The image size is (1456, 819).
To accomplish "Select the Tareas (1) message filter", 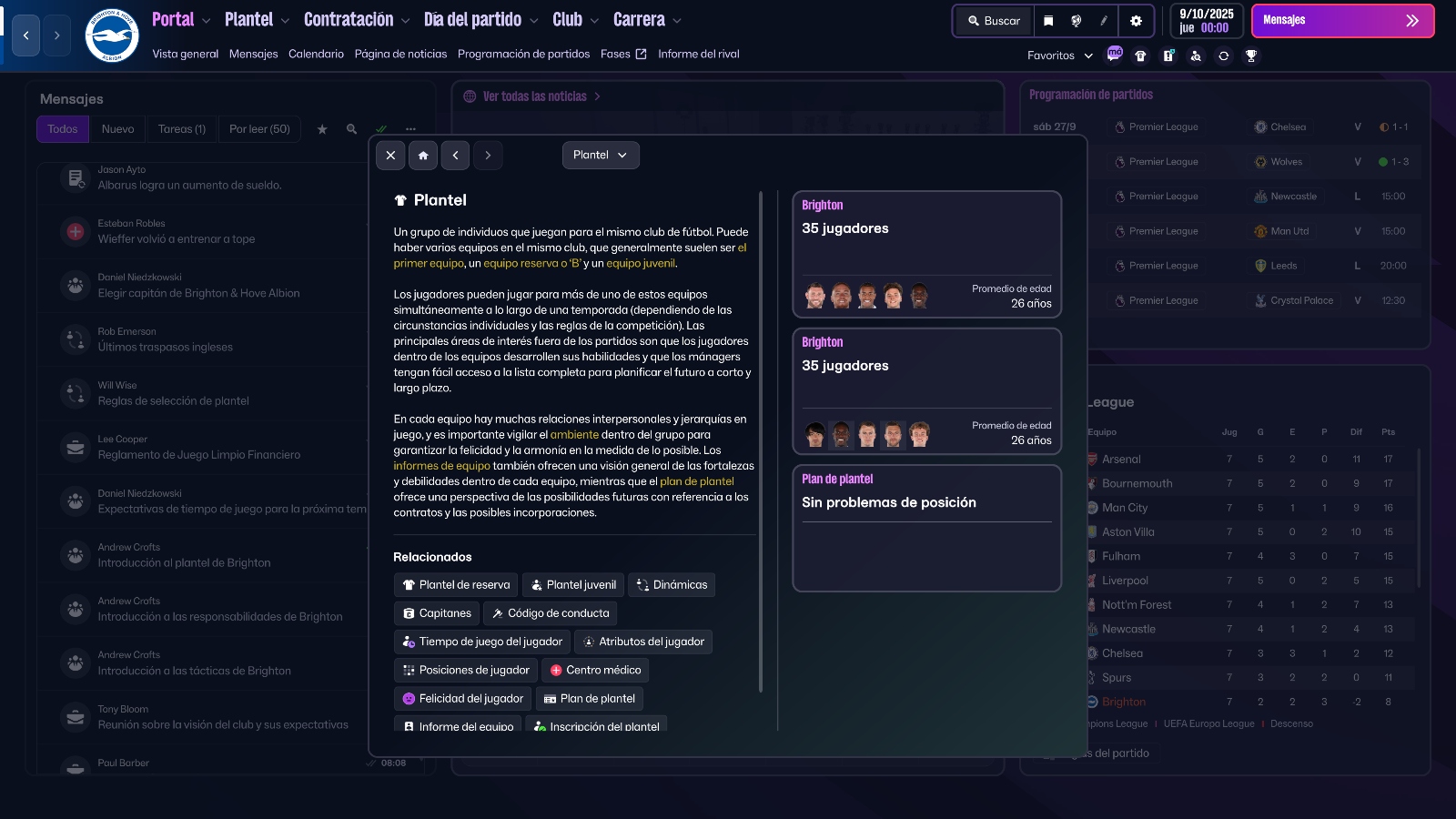I will [x=181, y=128].
